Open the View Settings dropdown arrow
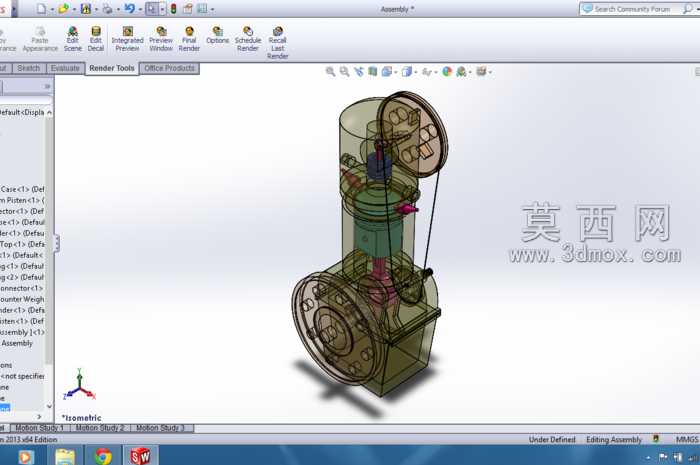This screenshot has width=700, height=465. (x=490, y=72)
